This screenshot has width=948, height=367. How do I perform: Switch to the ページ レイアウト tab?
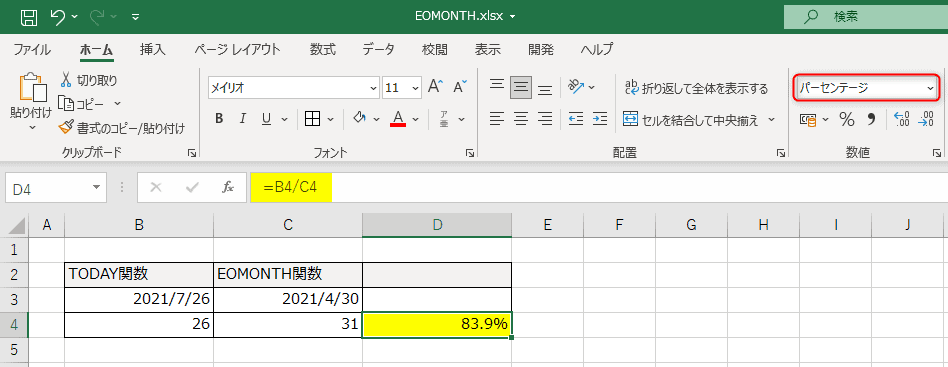pos(237,50)
